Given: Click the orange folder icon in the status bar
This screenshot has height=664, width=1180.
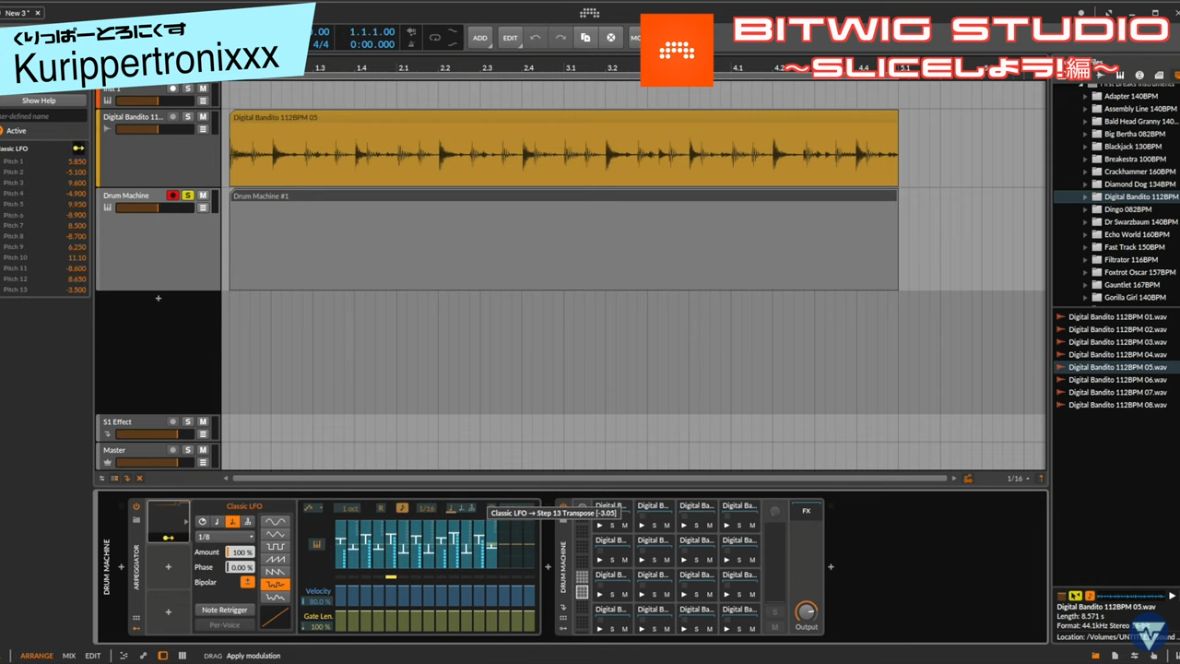Looking at the screenshot, I should [x=1095, y=656].
